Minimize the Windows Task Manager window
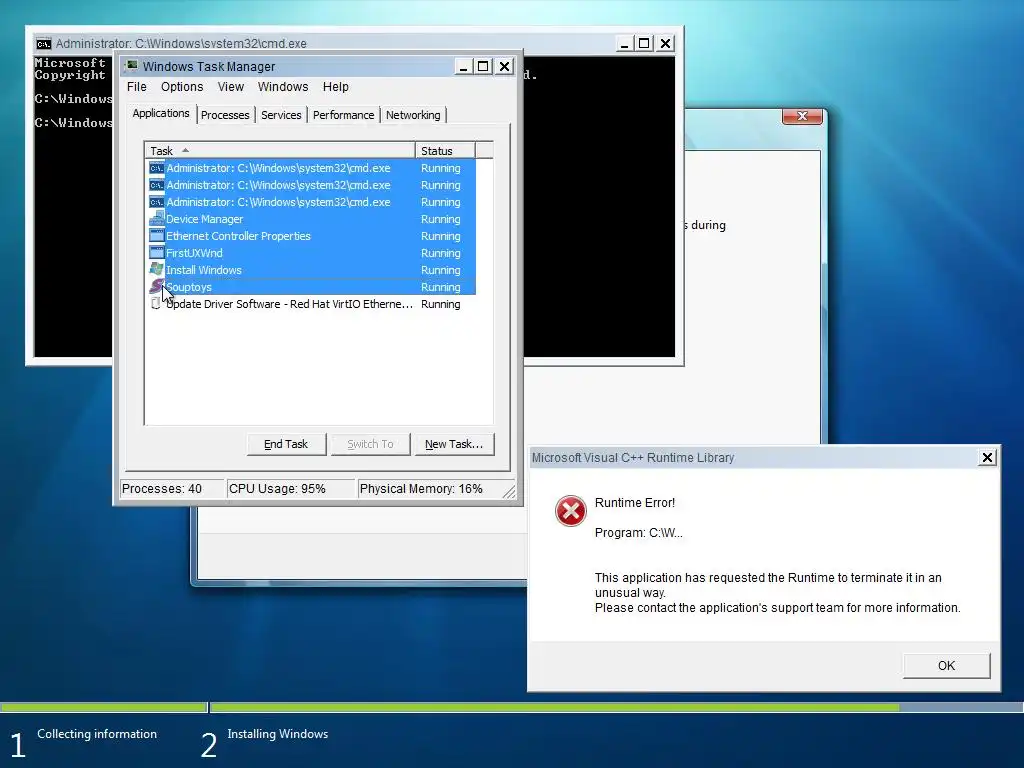The image size is (1024, 768). 463,66
